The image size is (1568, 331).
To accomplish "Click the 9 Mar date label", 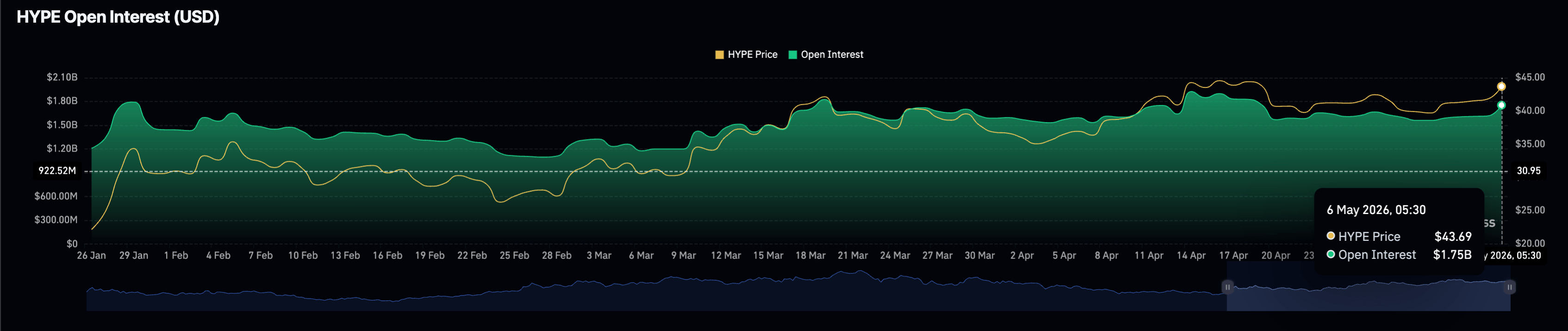I will (684, 256).
